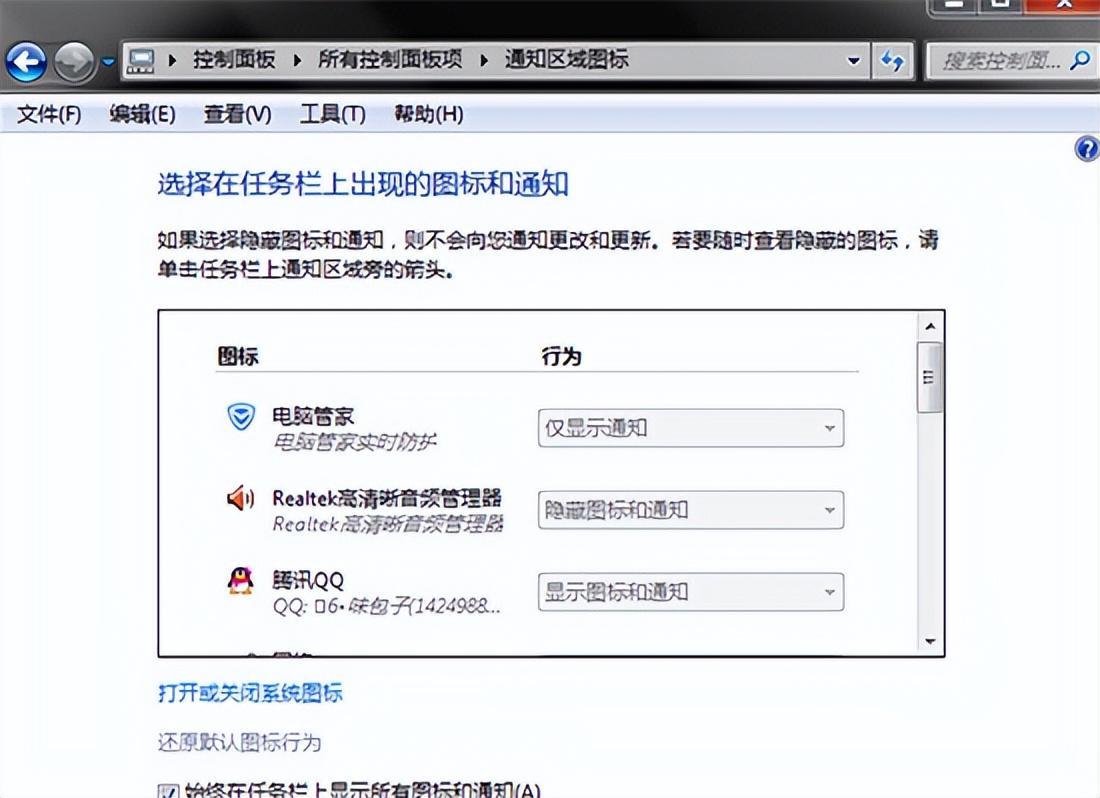This screenshot has width=1100, height=798.
Task: Open the 编辑(E) menu
Action: 142,114
